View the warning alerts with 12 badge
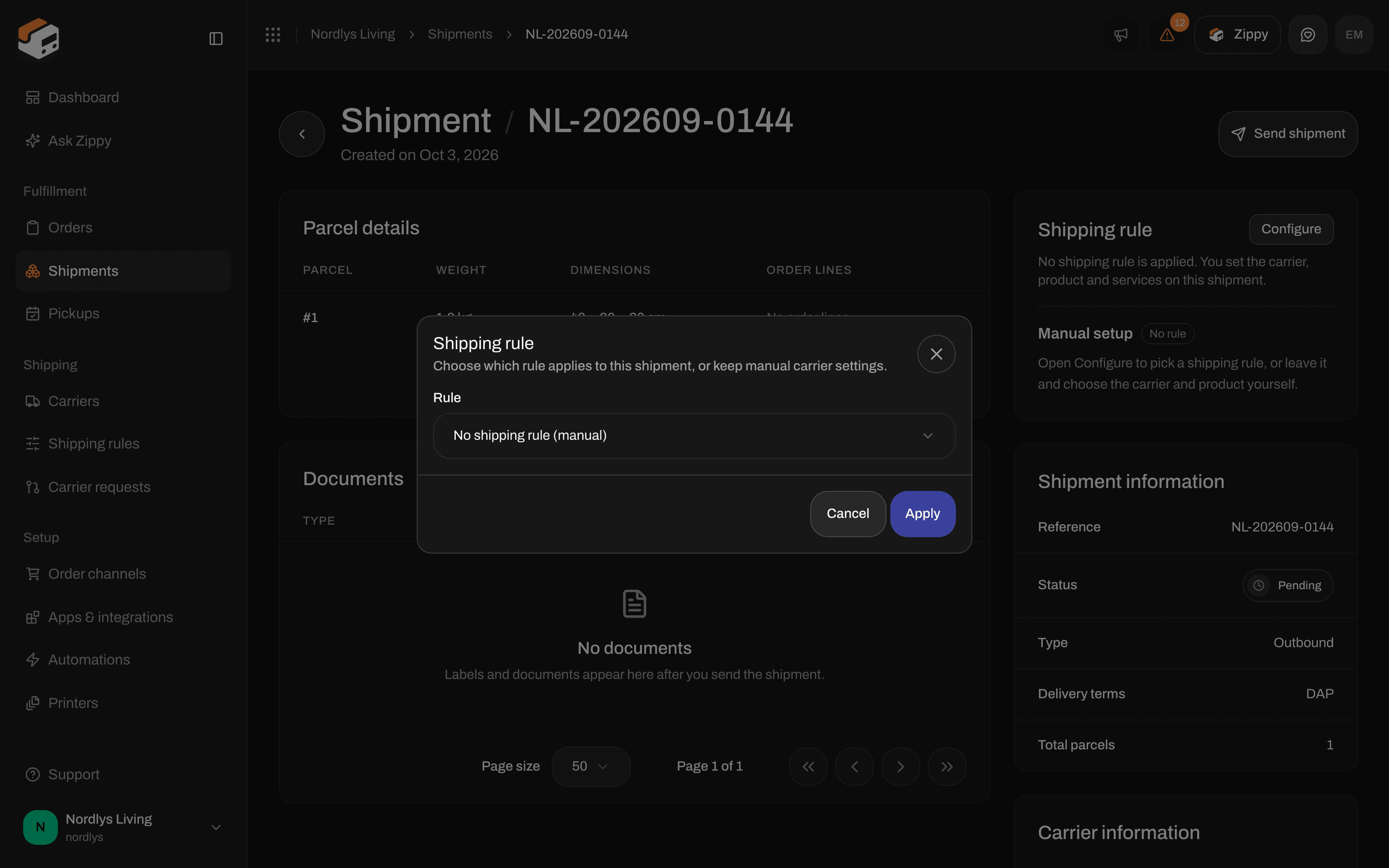Screen dimensions: 1389x868 click(x=1167, y=35)
